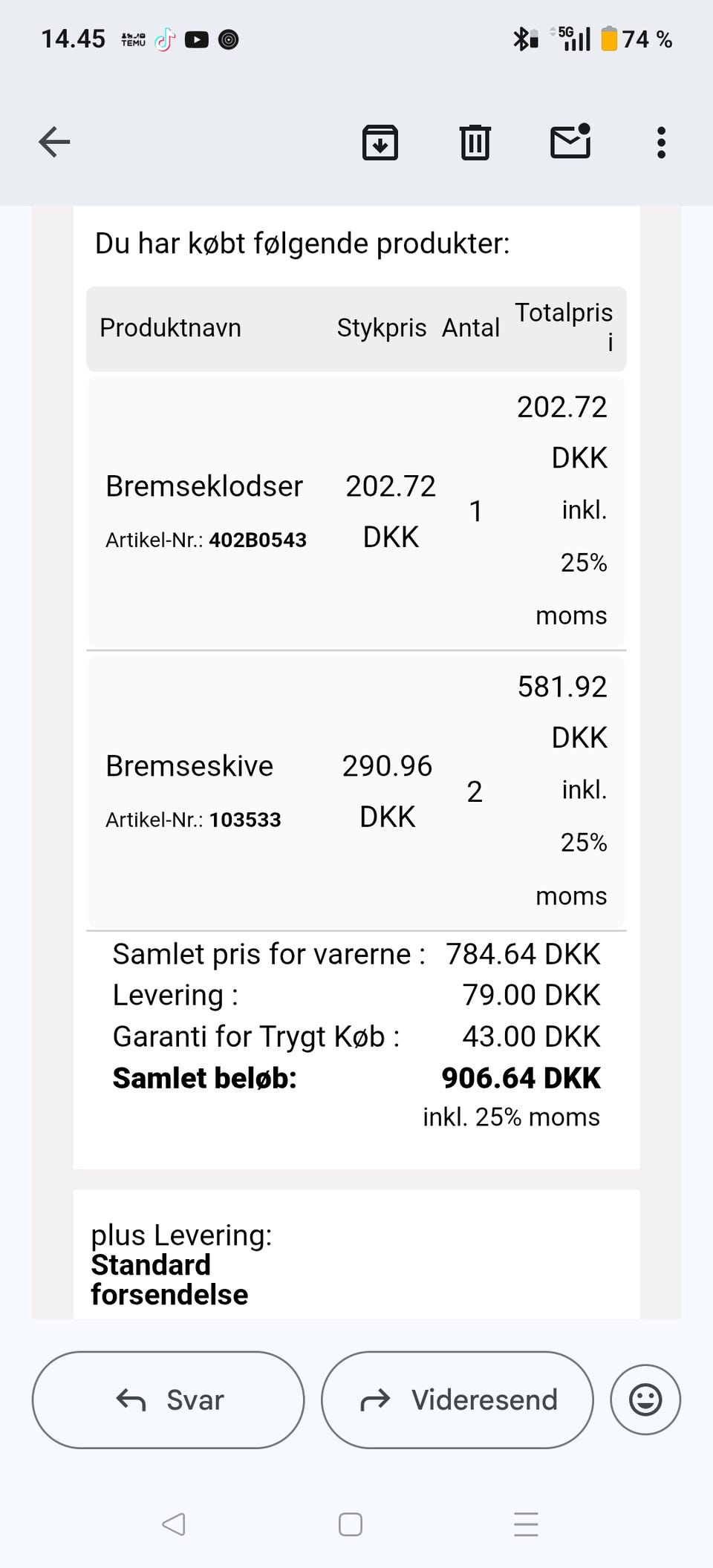713x1568 pixels.
Task: Tap the TikTok notification icon
Action: click(165, 39)
